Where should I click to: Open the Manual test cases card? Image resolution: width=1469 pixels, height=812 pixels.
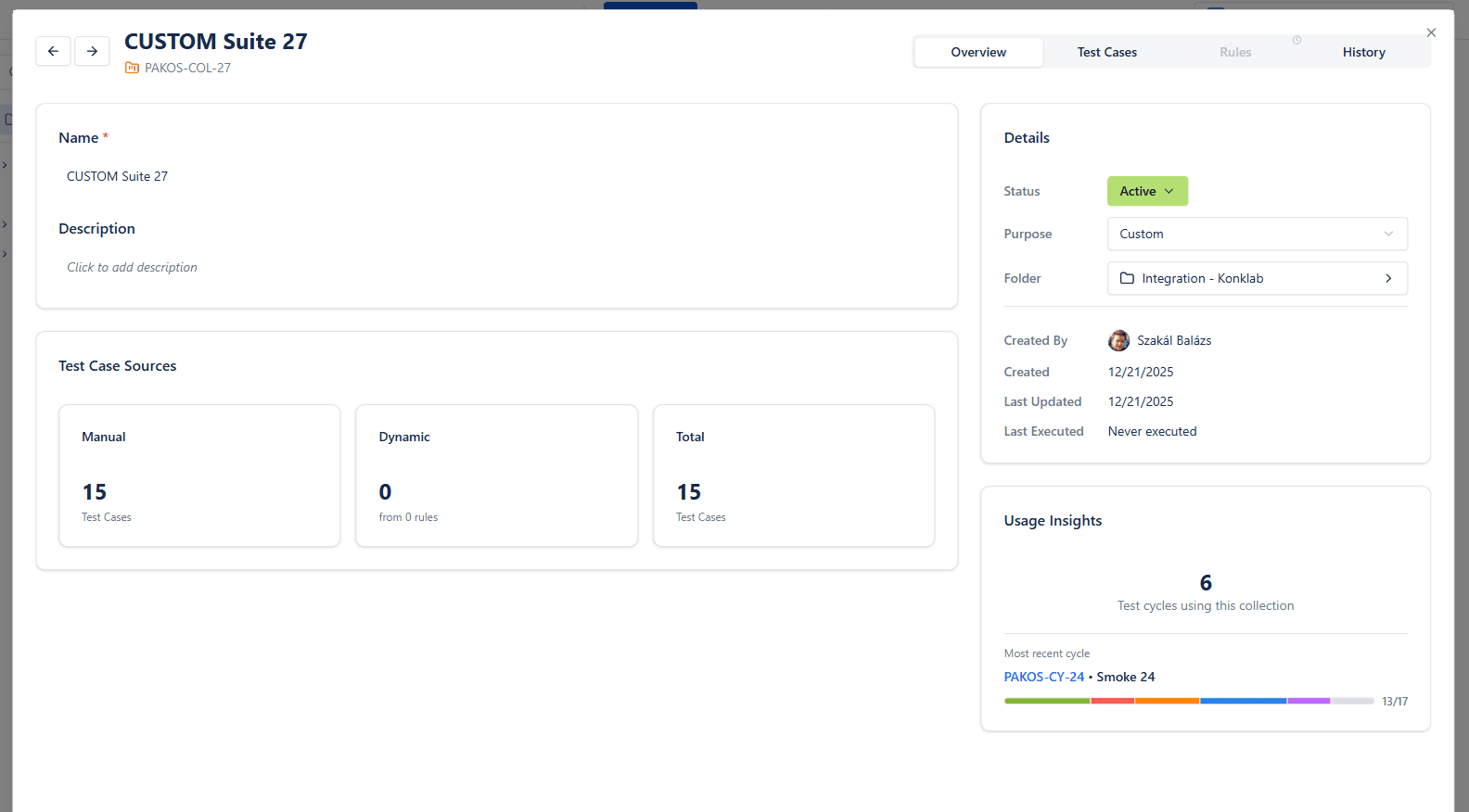pos(199,476)
